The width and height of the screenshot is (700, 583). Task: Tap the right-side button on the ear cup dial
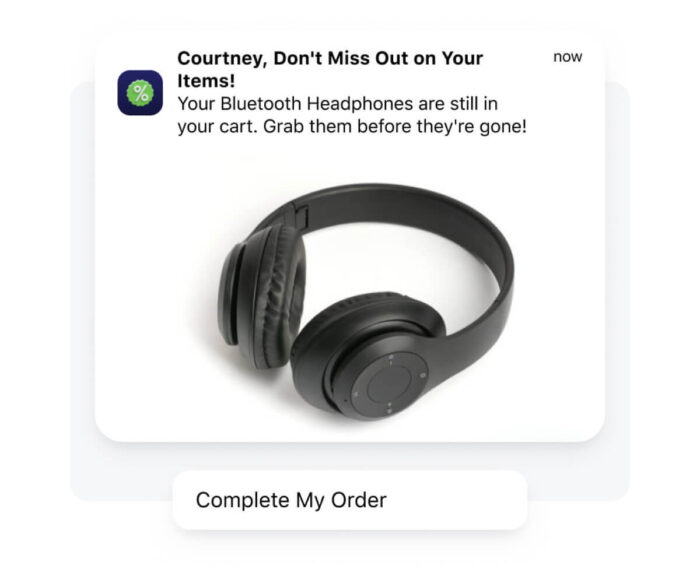pos(422,376)
